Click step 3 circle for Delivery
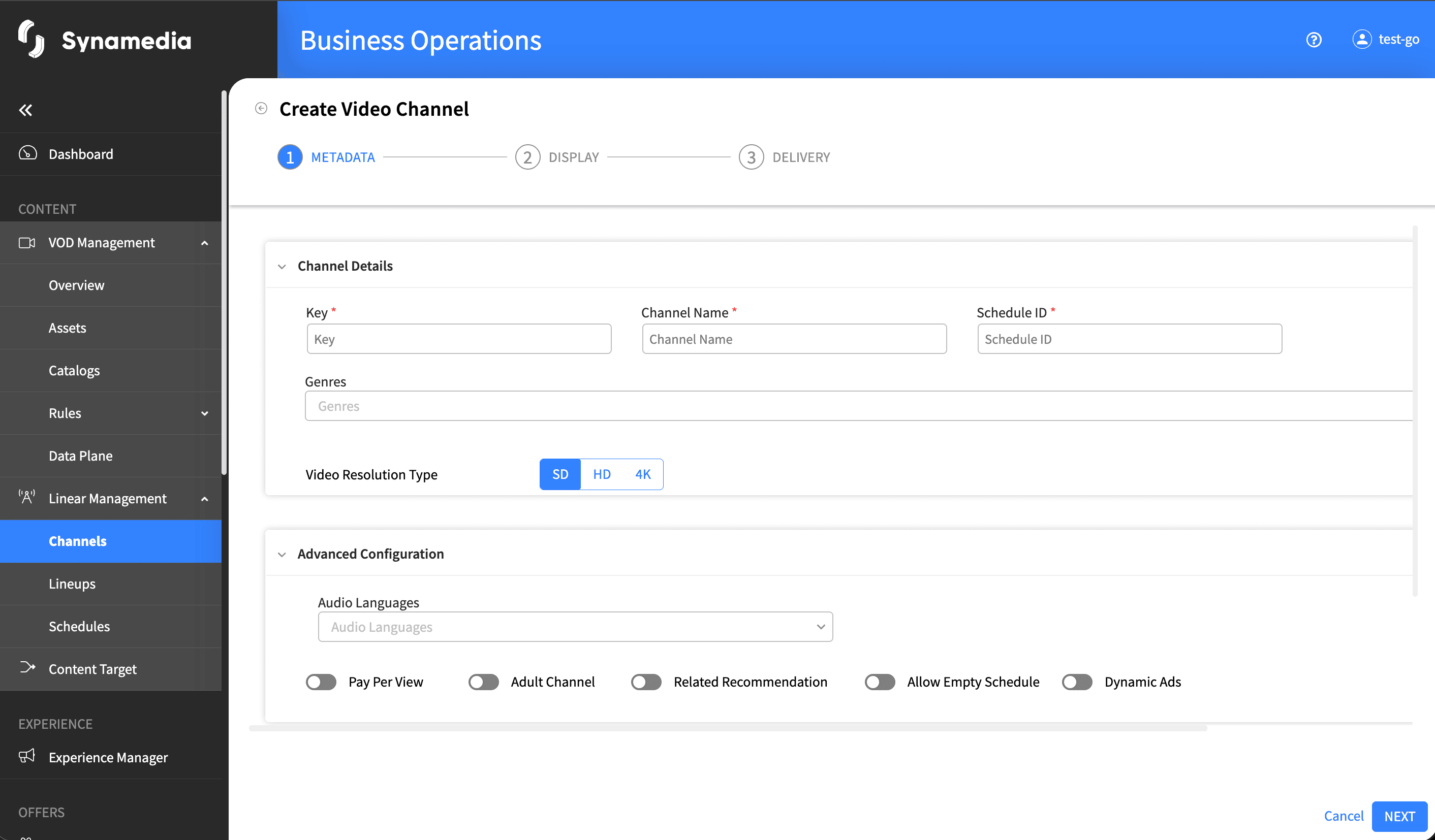This screenshot has width=1435, height=840. pos(751,157)
